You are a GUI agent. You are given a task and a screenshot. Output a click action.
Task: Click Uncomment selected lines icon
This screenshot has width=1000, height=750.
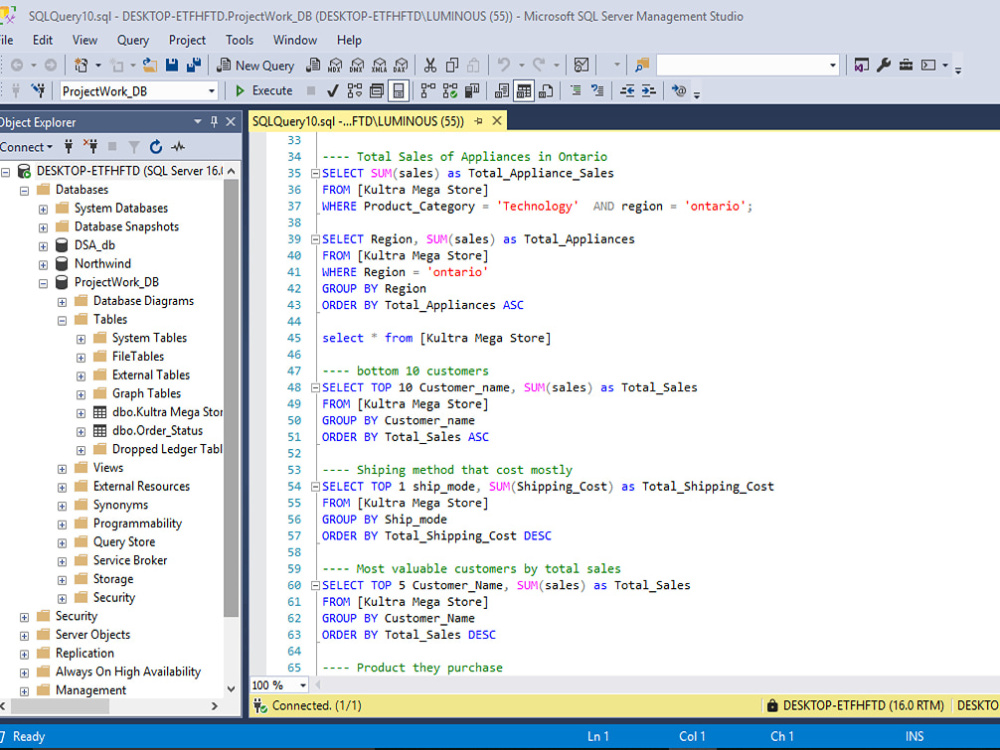pos(598,91)
